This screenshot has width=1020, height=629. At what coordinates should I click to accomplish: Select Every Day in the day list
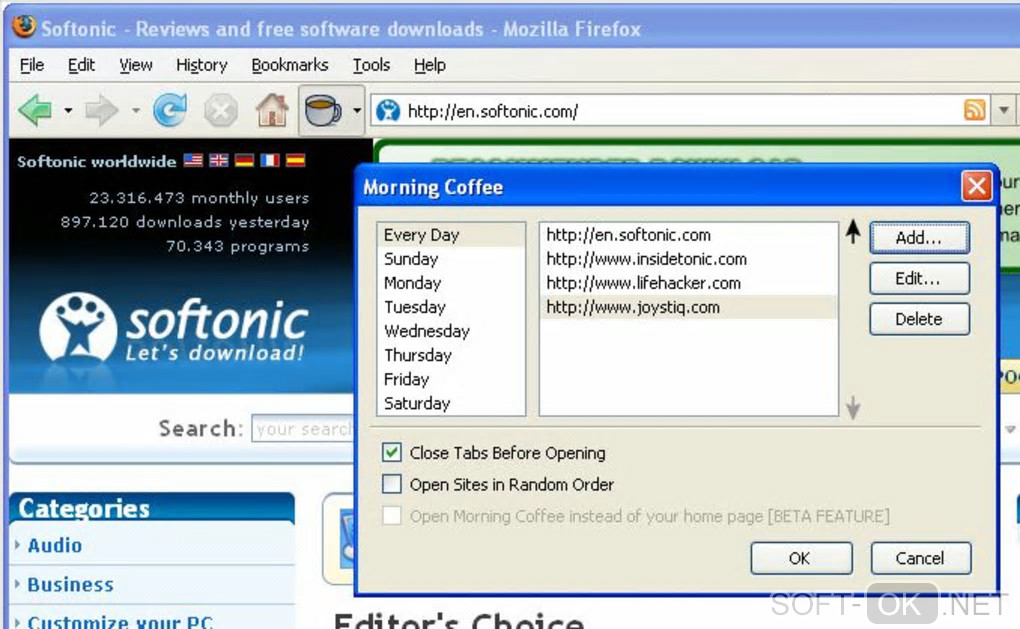[x=451, y=235]
